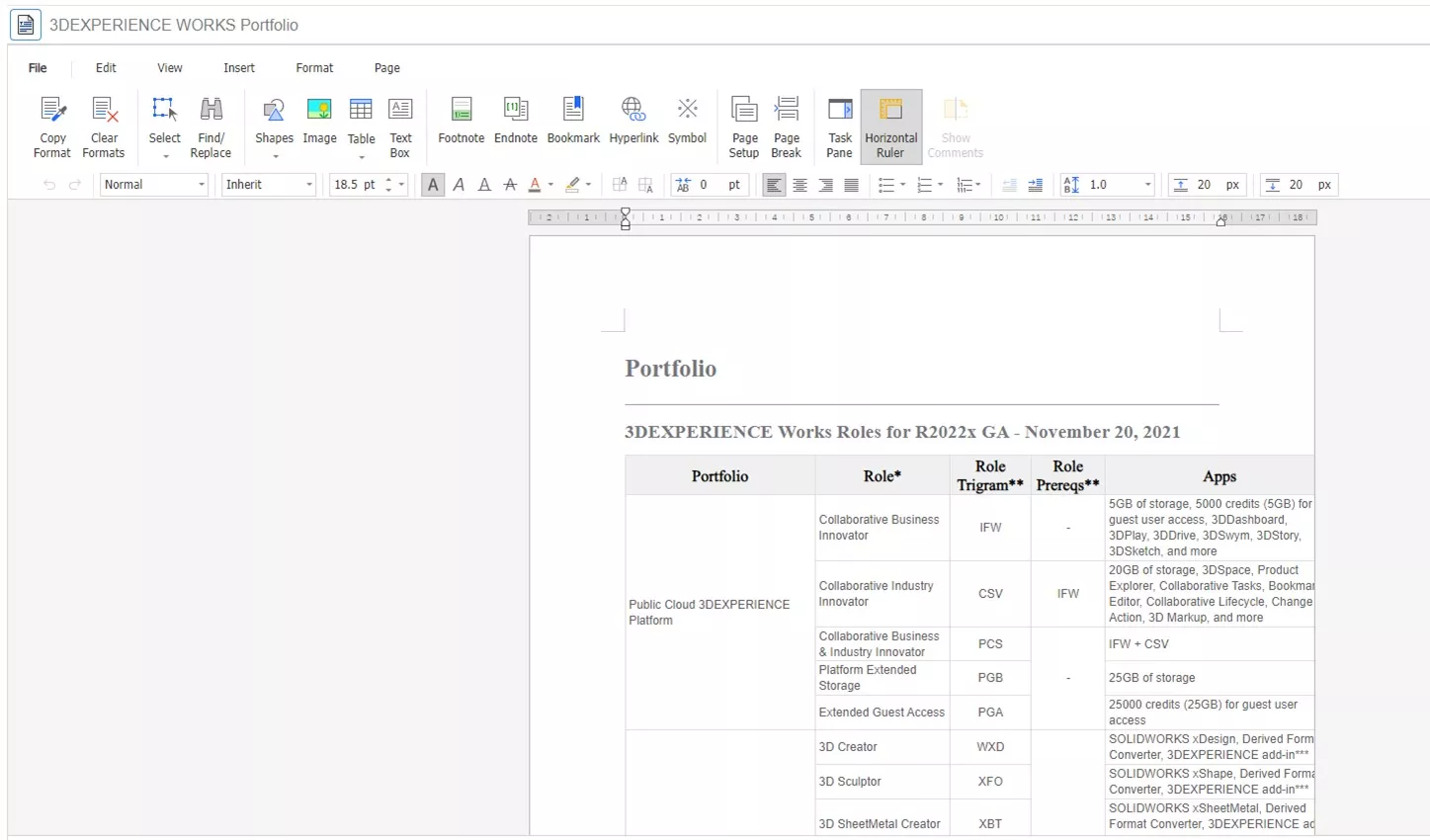This screenshot has width=1430, height=840.
Task: Insert a Text Box
Action: [x=400, y=126]
